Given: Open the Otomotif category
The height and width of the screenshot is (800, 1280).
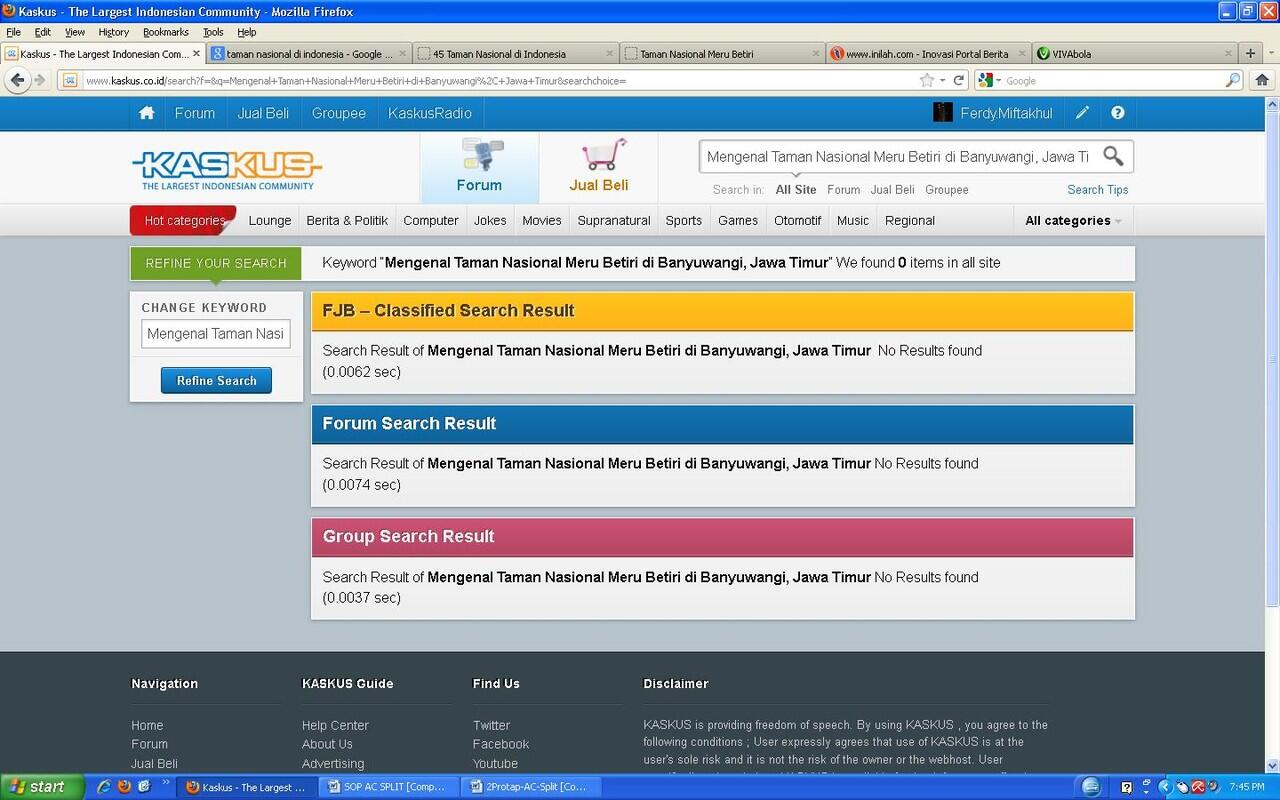Looking at the screenshot, I should pos(797,220).
